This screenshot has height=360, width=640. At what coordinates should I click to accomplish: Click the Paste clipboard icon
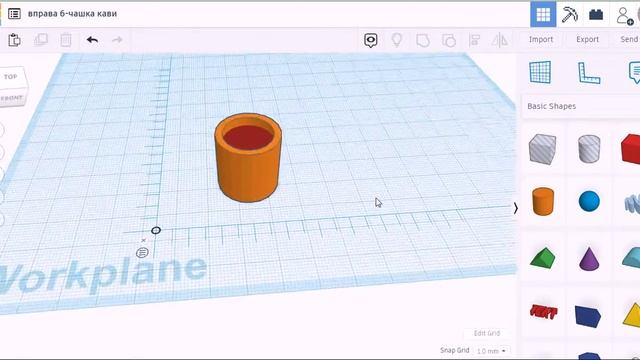14,40
